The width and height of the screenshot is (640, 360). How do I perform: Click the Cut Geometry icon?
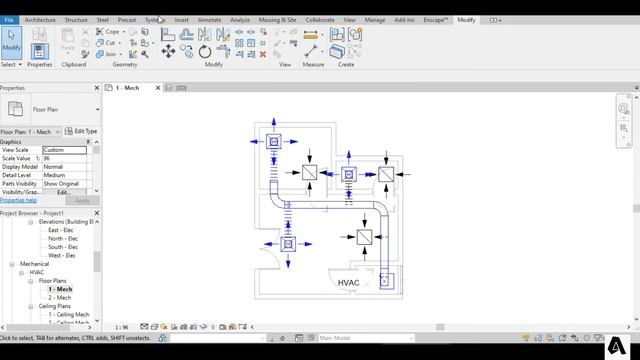coord(100,43)
